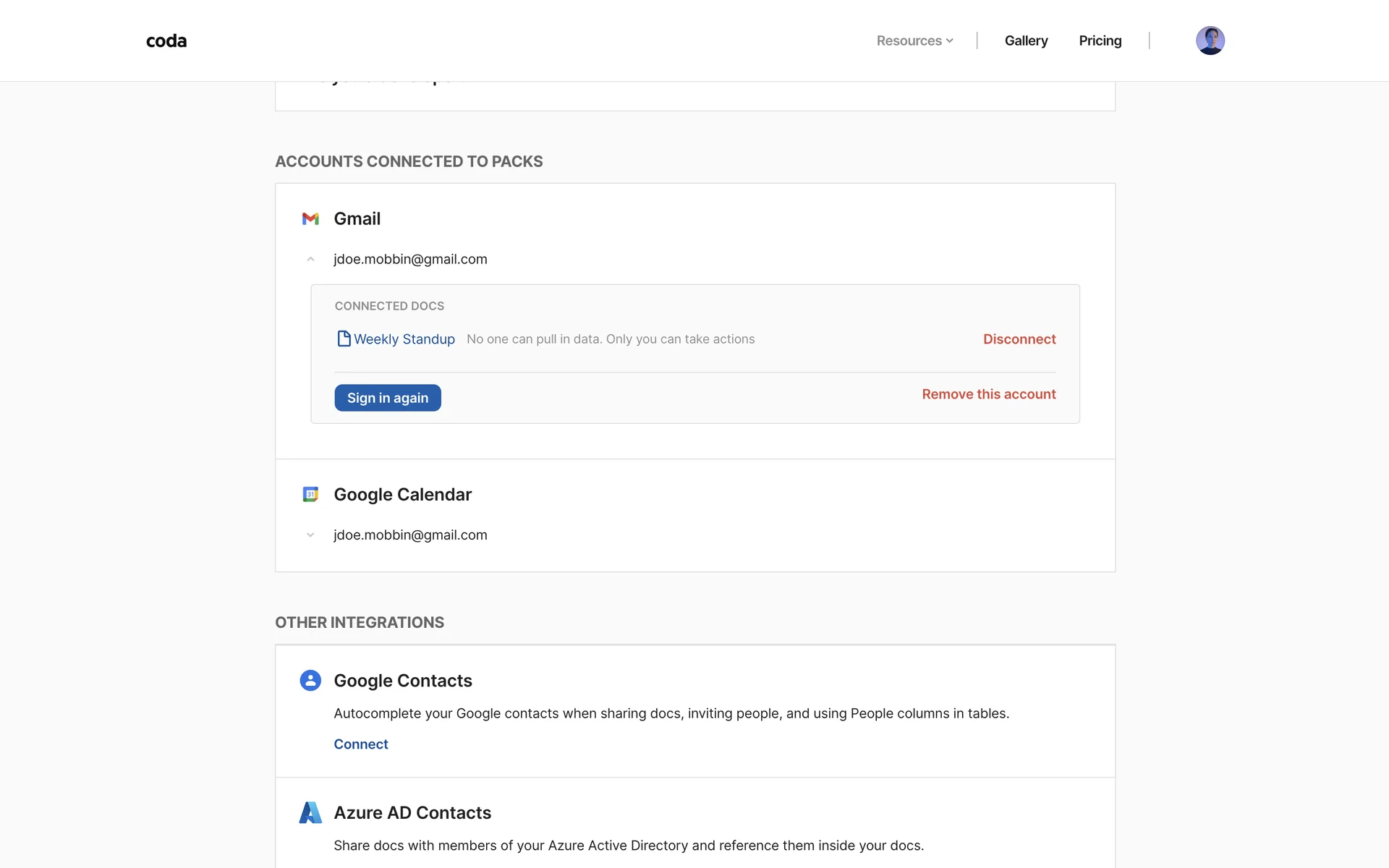
Task: Open the Weekly Standup doc link
Action: coord(404,339)
